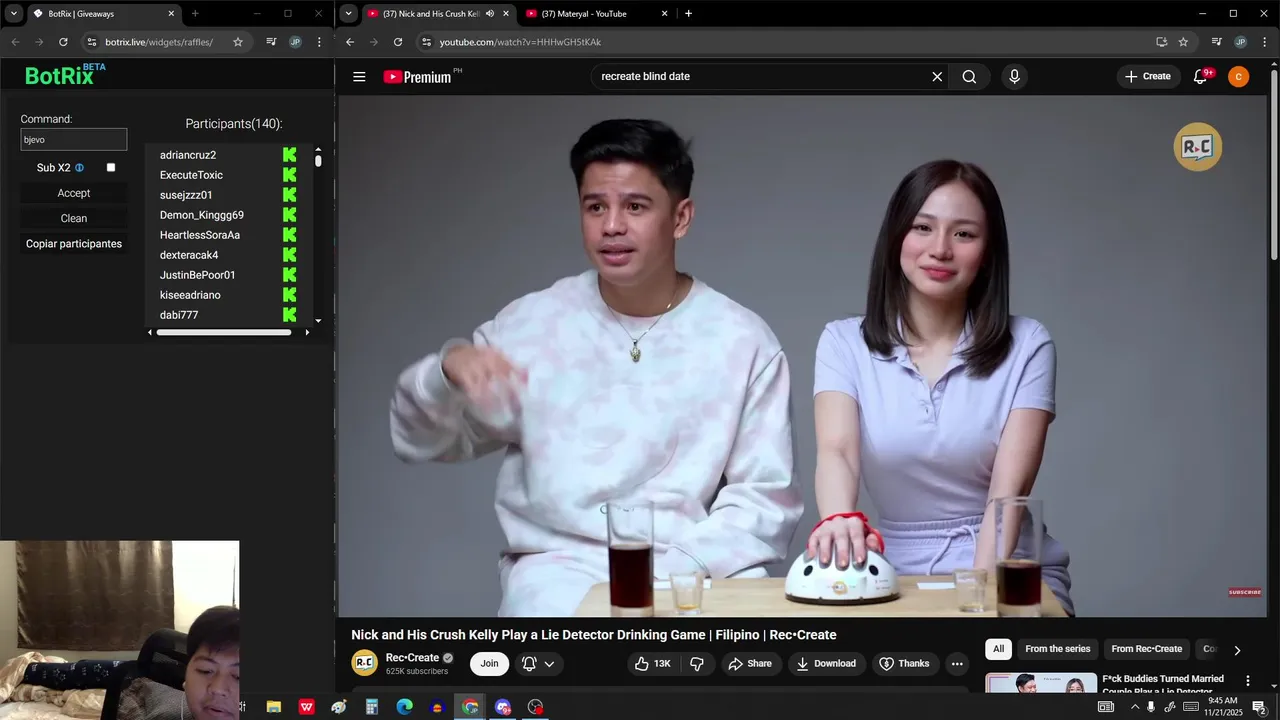1280x720 pixels.
Task: Open the Windows notification center
Action: (x=1259, y=707)
